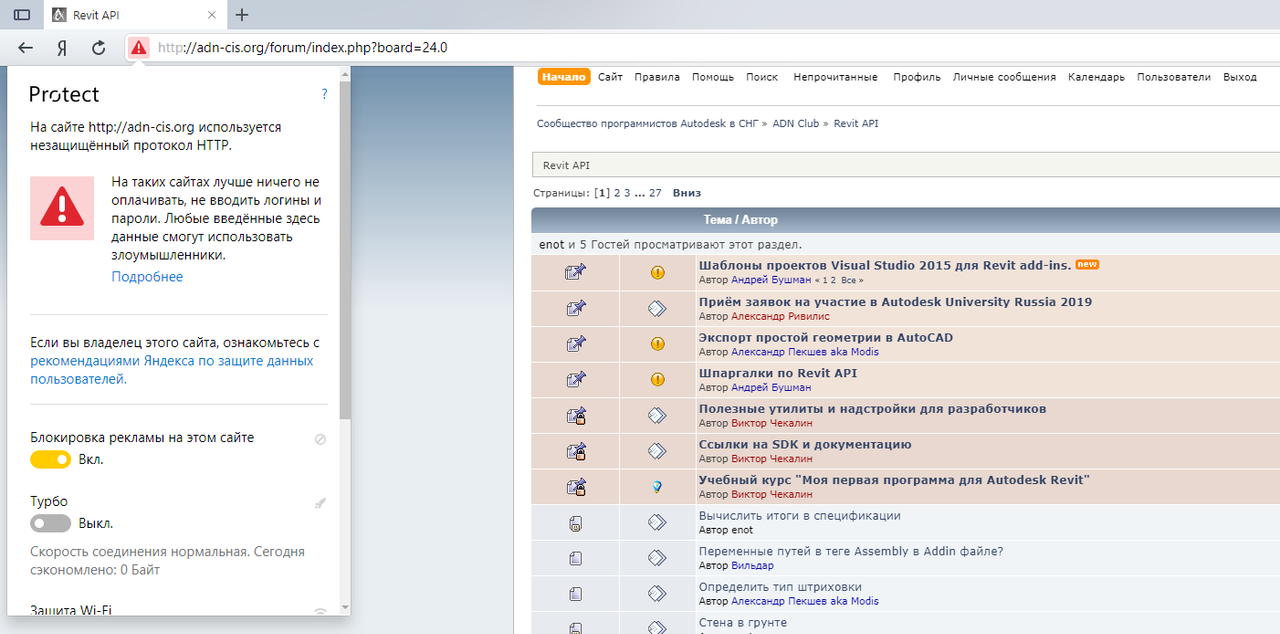Click exclamation icon in Шпаргалки row
The height and width of the screenshot is (634, 1280).
click(657, 380)
